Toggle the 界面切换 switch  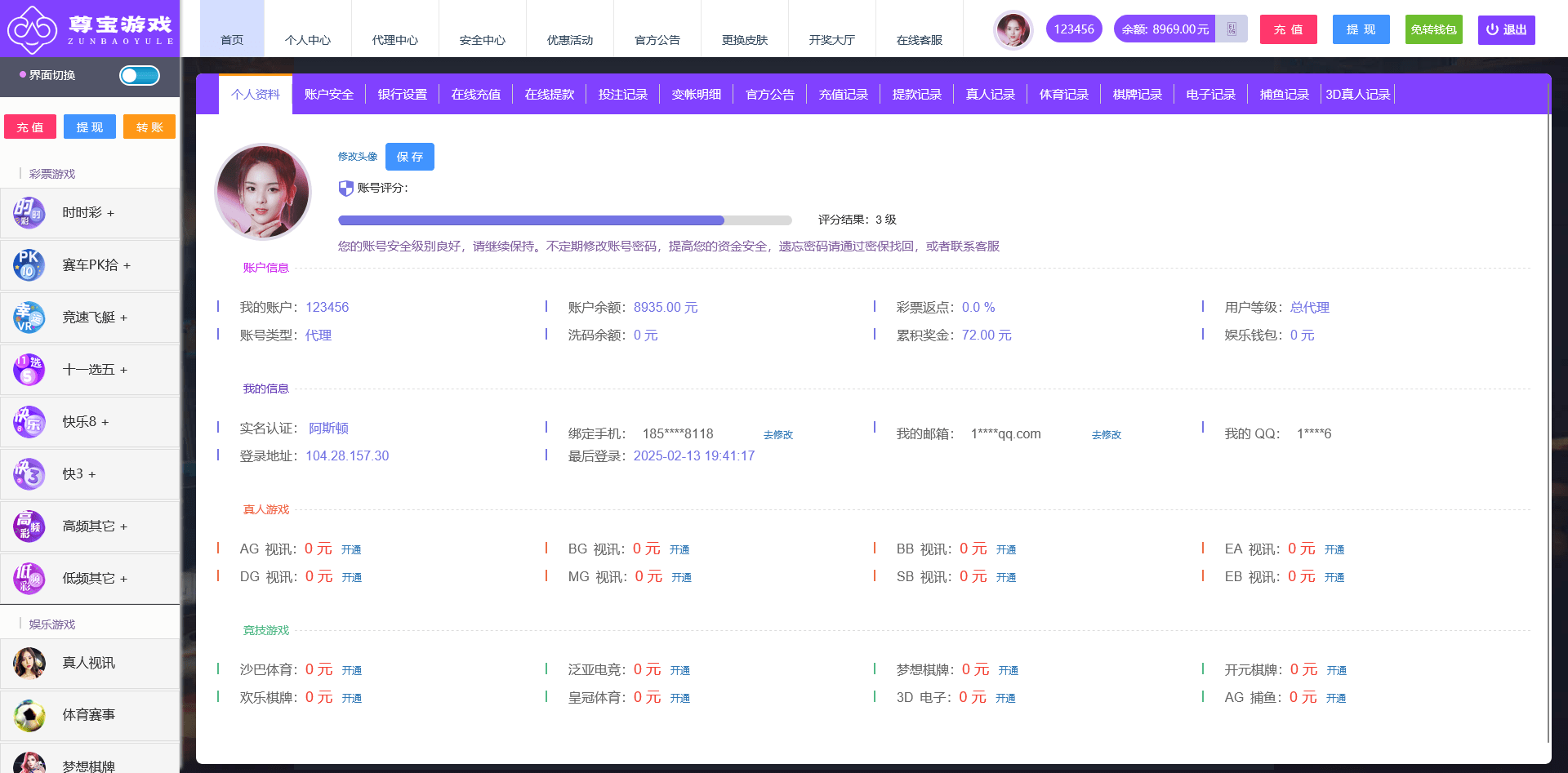(x=140, y=76)
